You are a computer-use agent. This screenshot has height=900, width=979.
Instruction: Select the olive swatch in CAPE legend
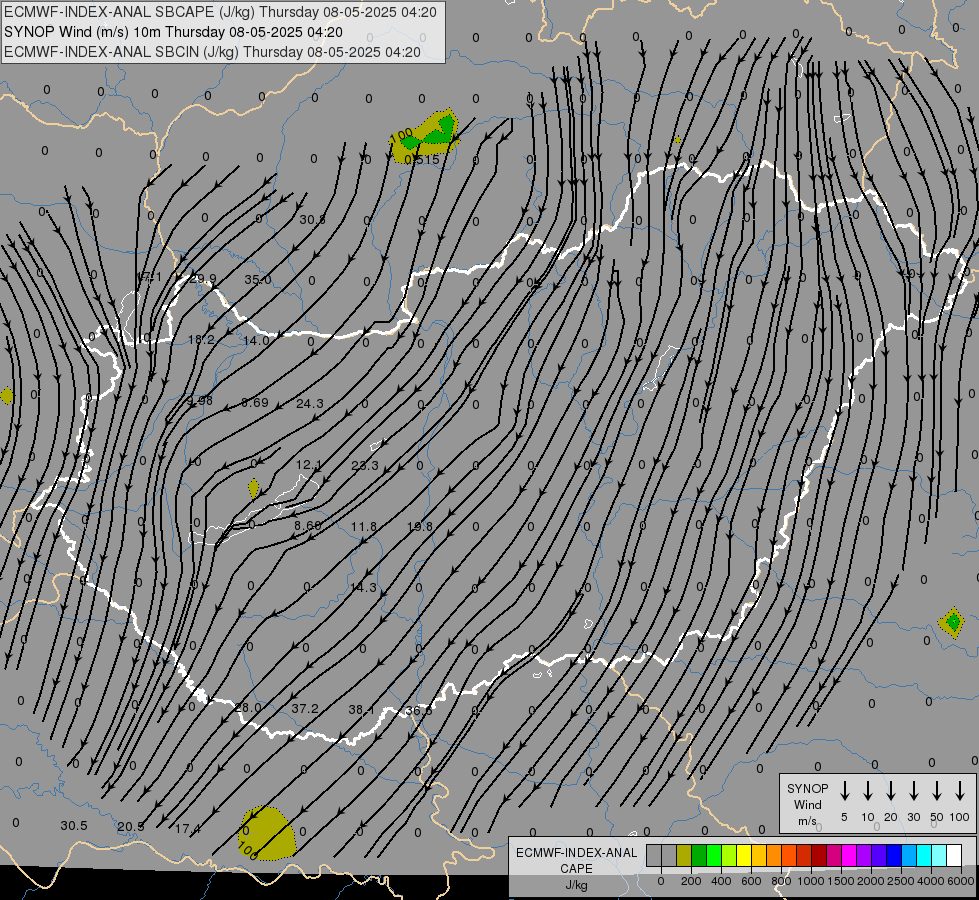point(684,855)
